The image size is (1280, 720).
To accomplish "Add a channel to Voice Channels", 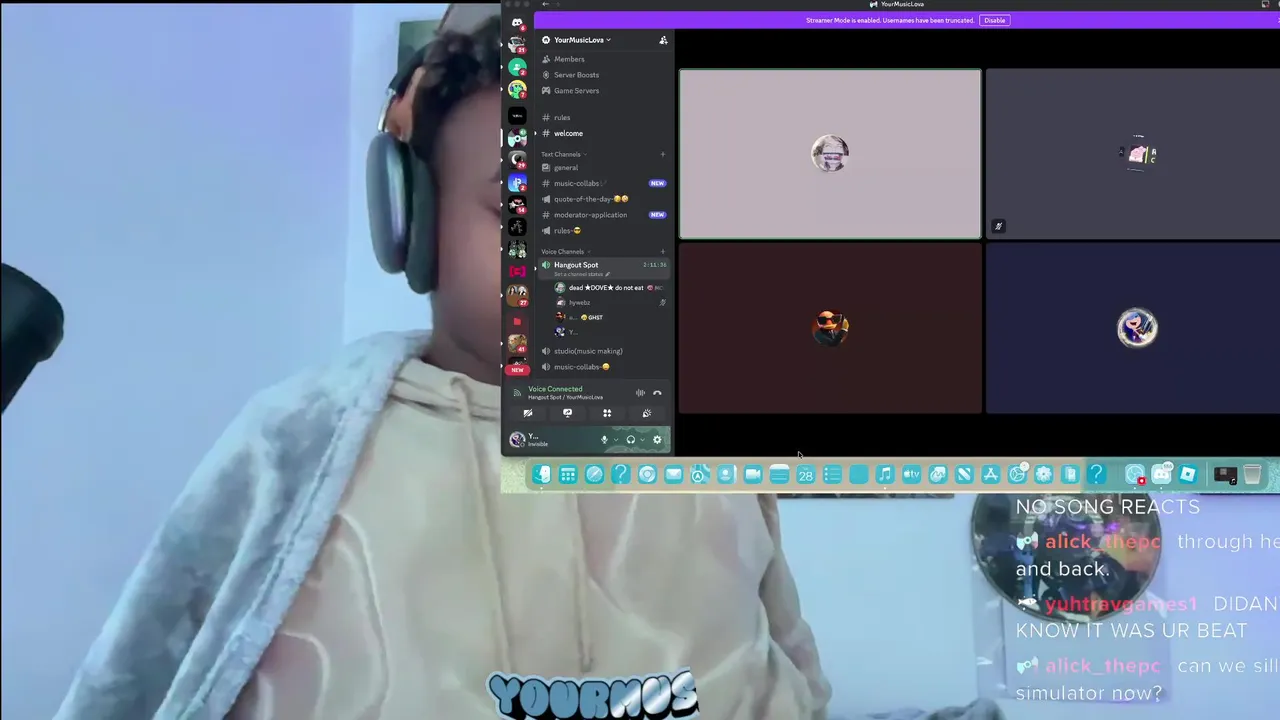I will pos(662,252).
